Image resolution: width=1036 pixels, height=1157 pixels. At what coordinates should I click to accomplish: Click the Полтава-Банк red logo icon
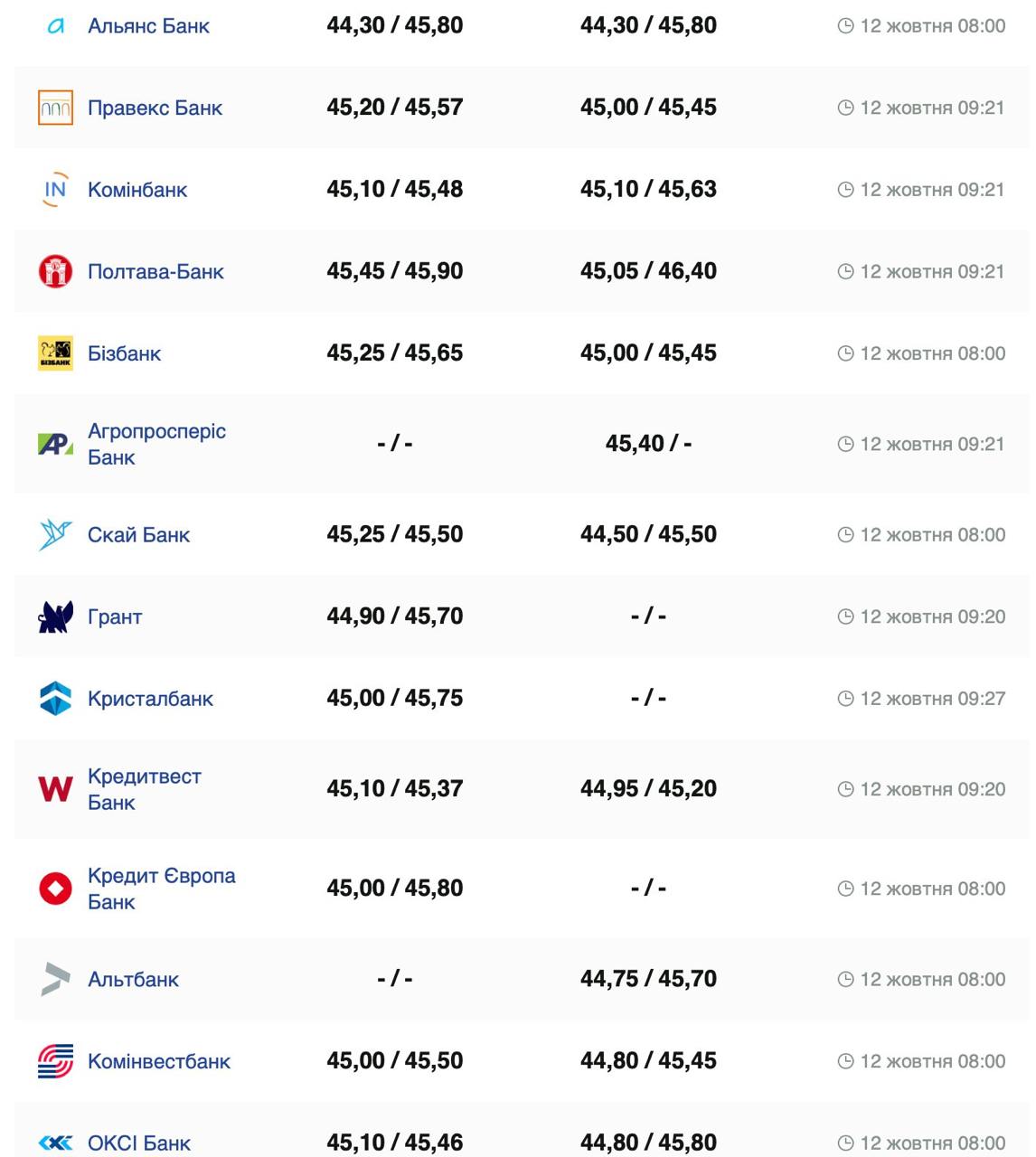point(55,271)
